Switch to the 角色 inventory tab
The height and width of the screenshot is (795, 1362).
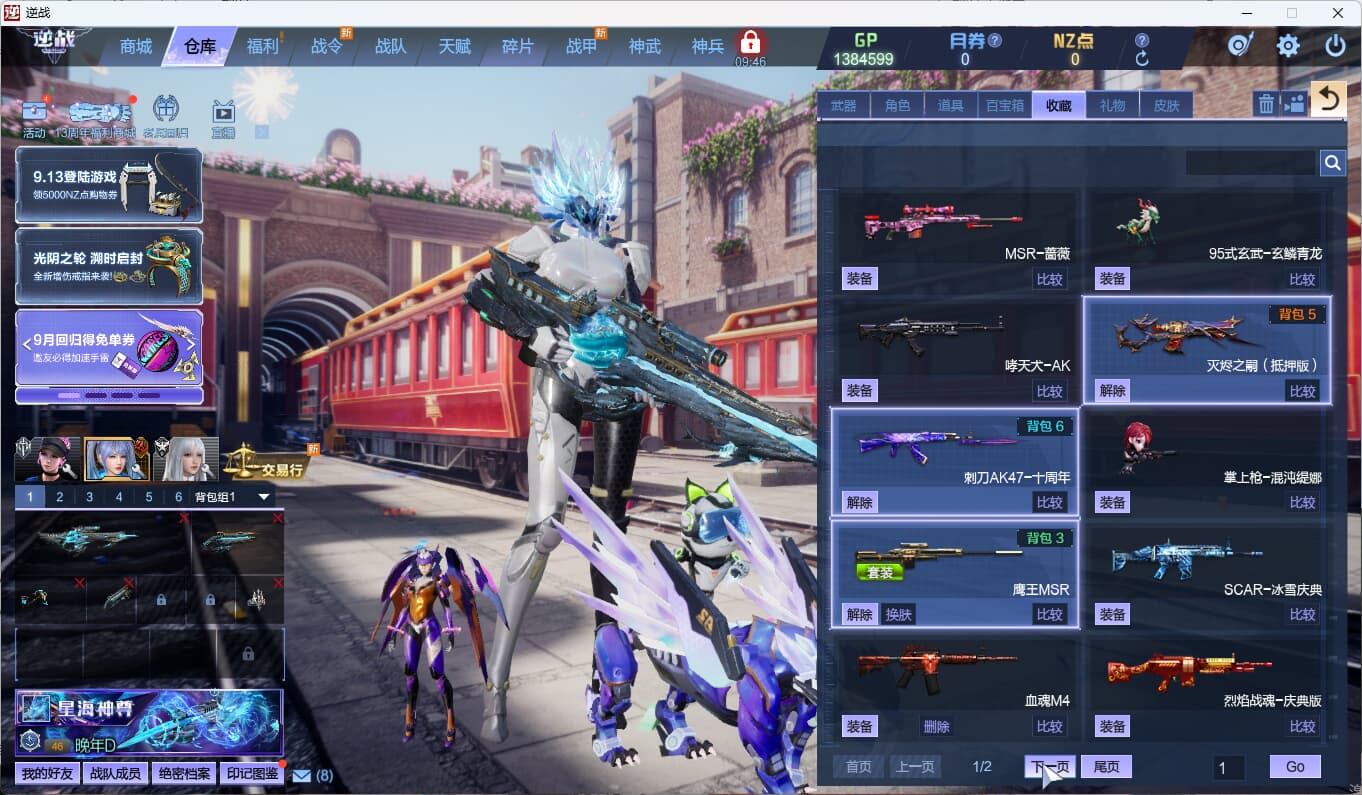click(x=897, y=105)
